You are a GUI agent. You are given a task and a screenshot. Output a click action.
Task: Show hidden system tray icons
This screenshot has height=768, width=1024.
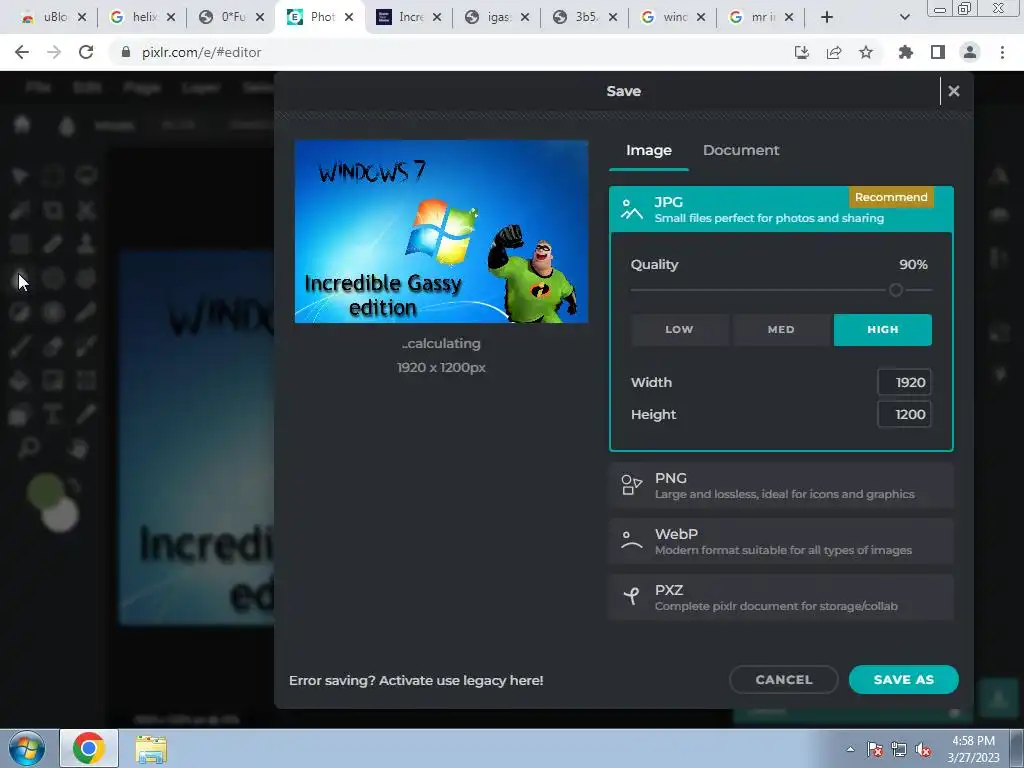click(850, 749)
